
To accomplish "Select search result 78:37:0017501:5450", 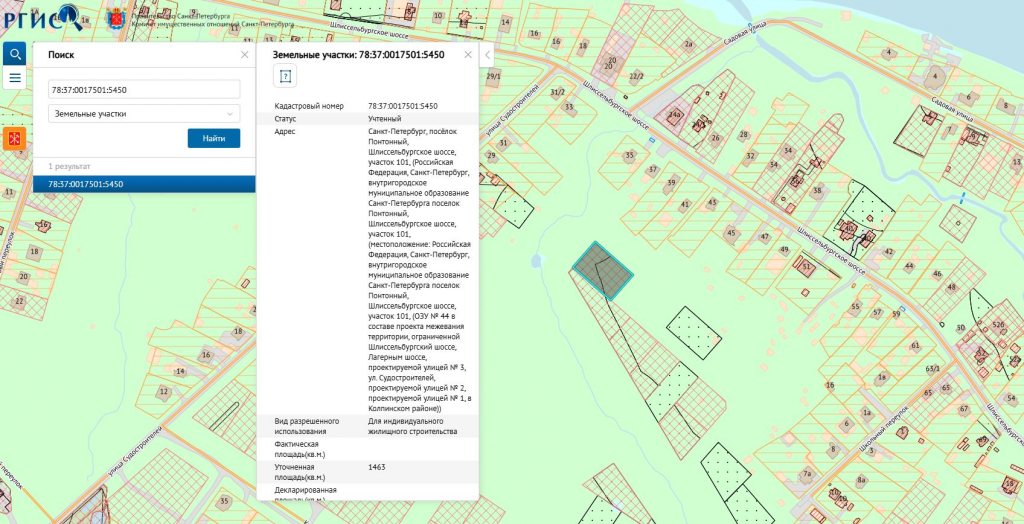I will (x=144, y=184).
